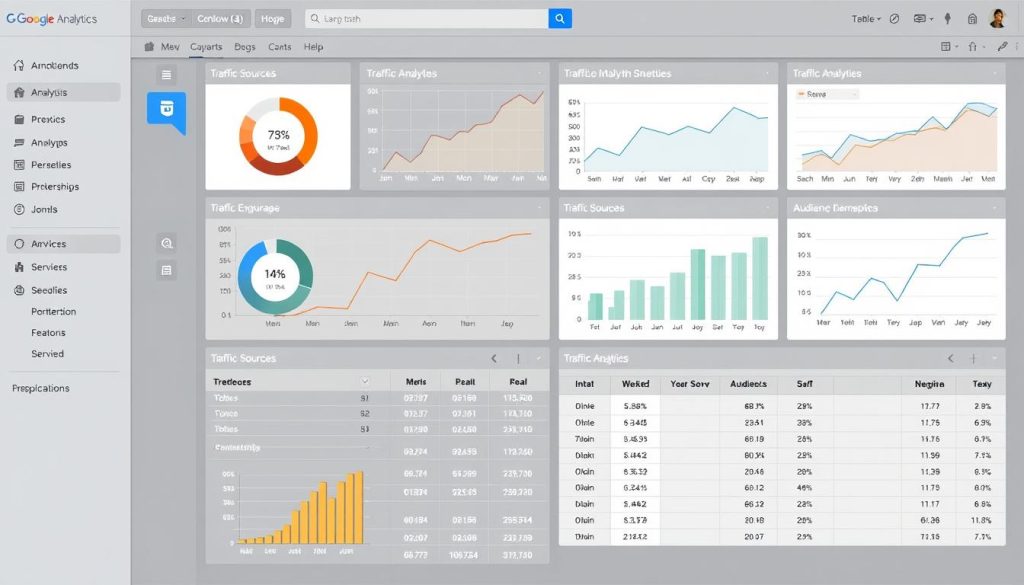
Task: Open the Traffic Engurage panel options arrow
Action: point(539,208)
